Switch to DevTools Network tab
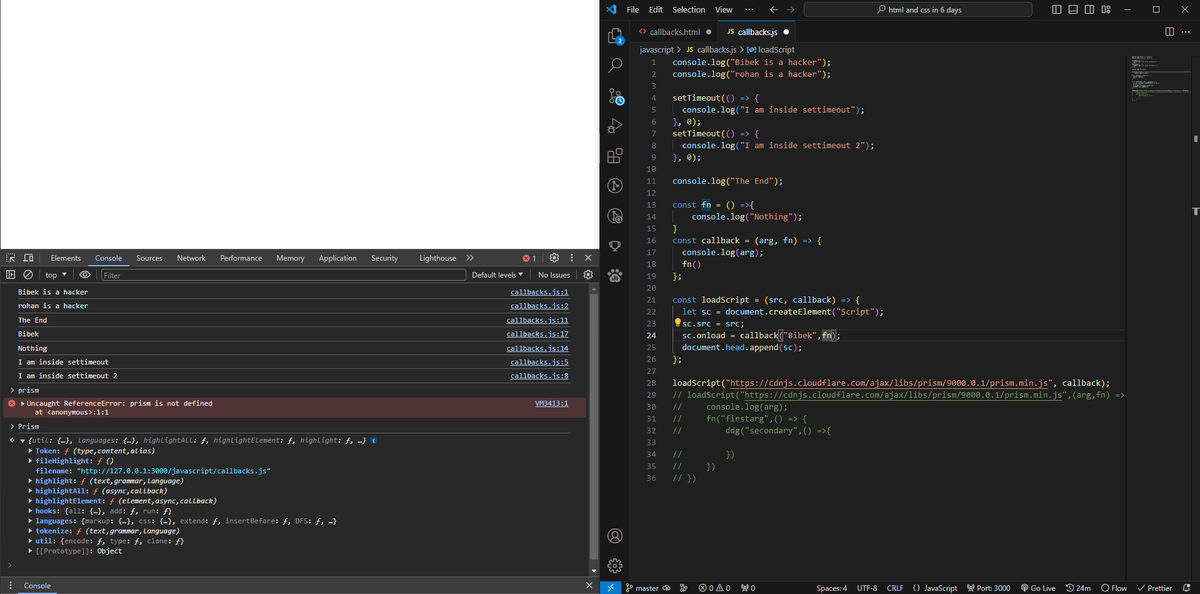 click(x=191, y=258)
